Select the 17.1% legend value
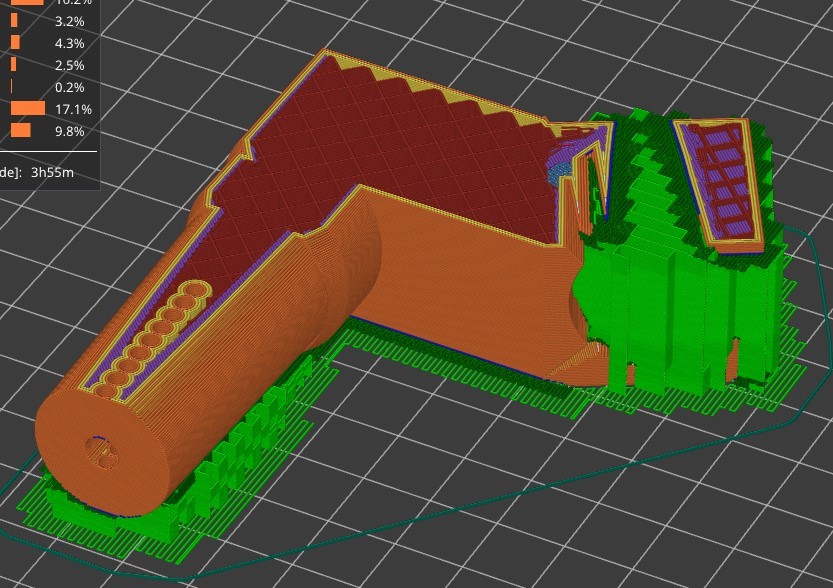This screenshot has height=588, width=833. [x=73, y=109]
